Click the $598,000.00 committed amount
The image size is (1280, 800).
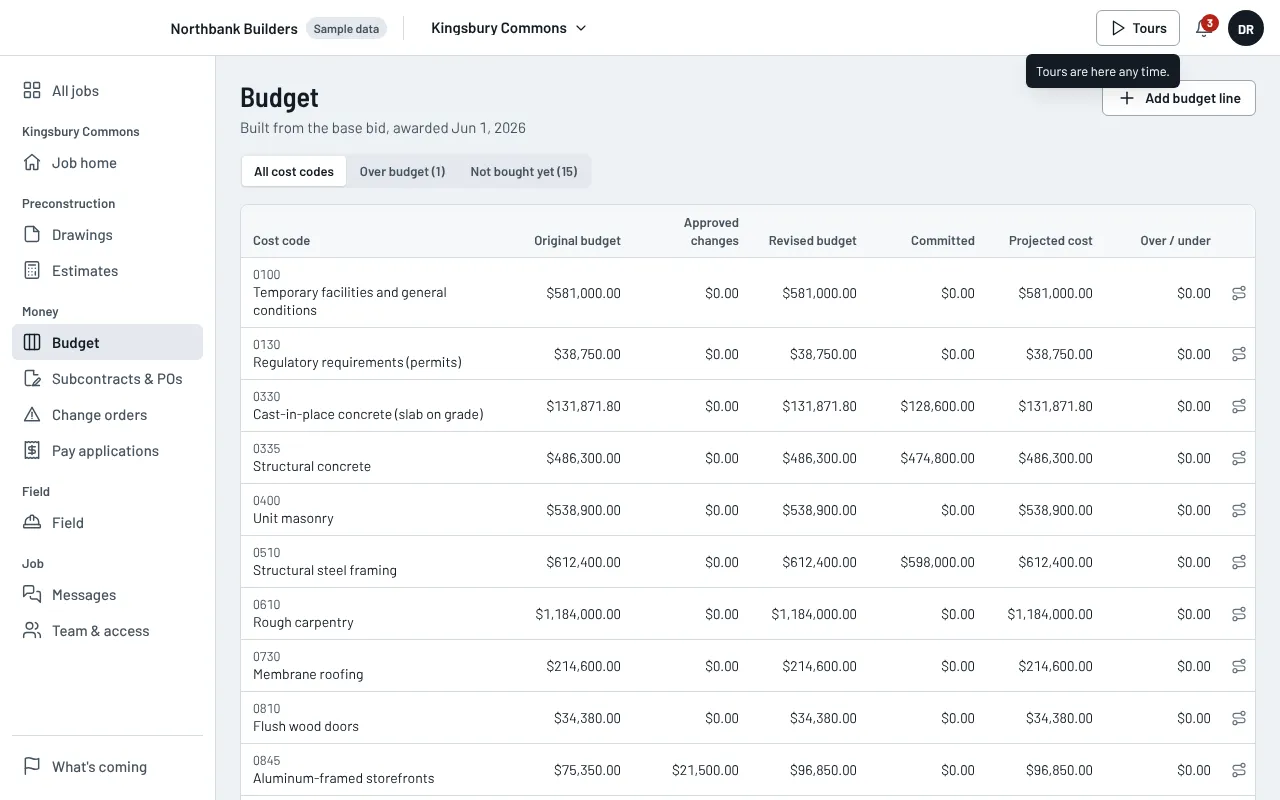[x=937, y=562]
